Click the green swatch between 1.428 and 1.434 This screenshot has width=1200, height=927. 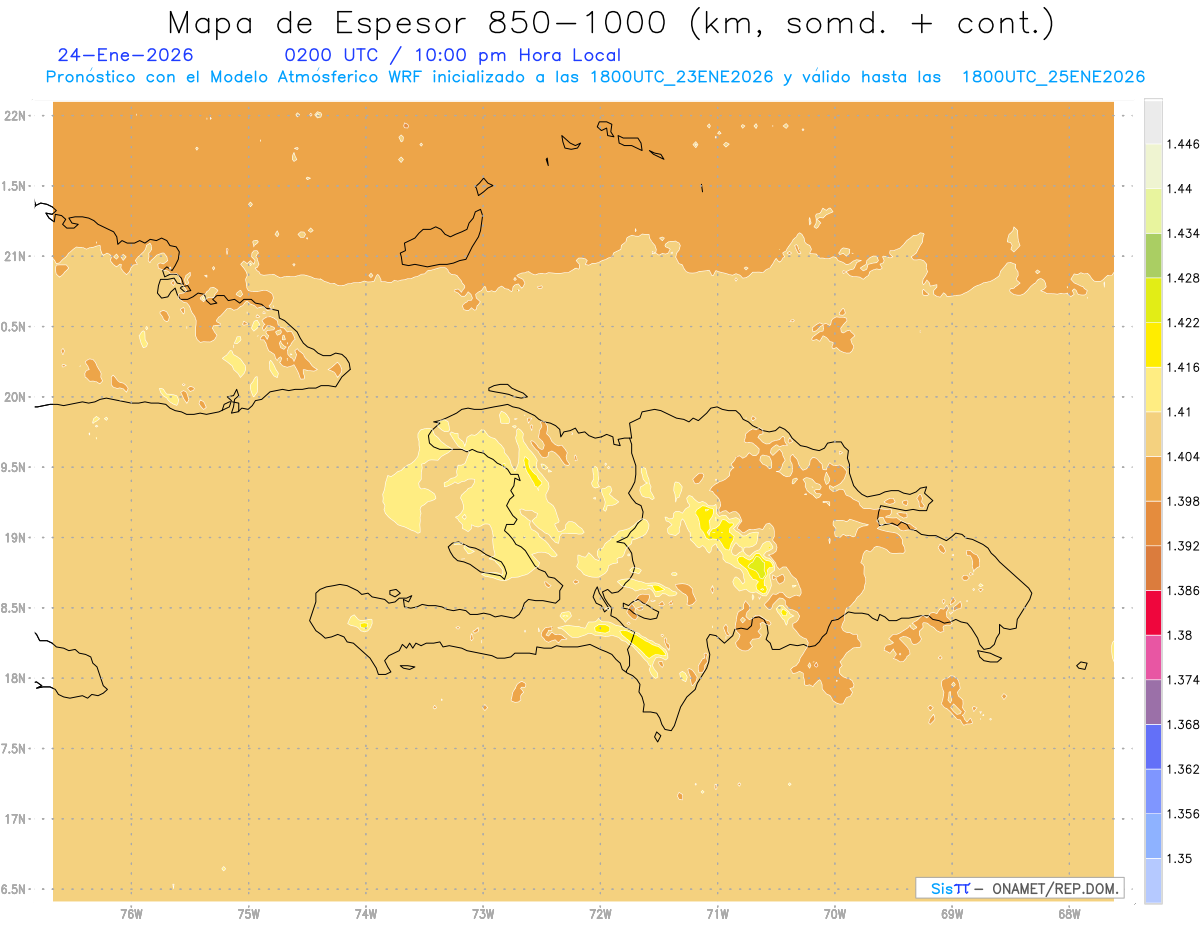(1153, 255)
